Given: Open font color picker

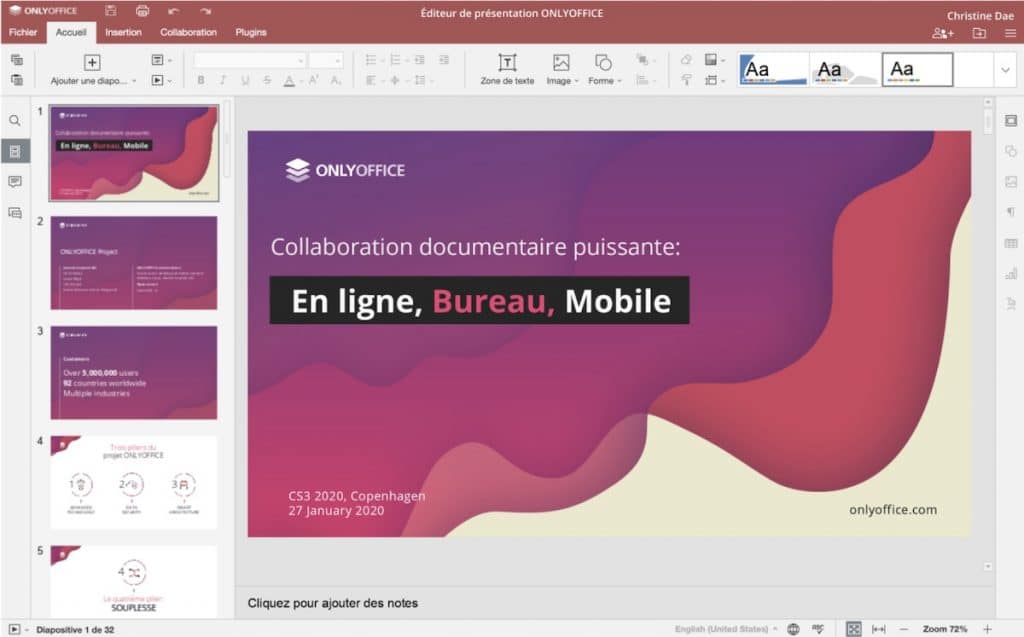Looking at the screenshot, I should 291,80.
